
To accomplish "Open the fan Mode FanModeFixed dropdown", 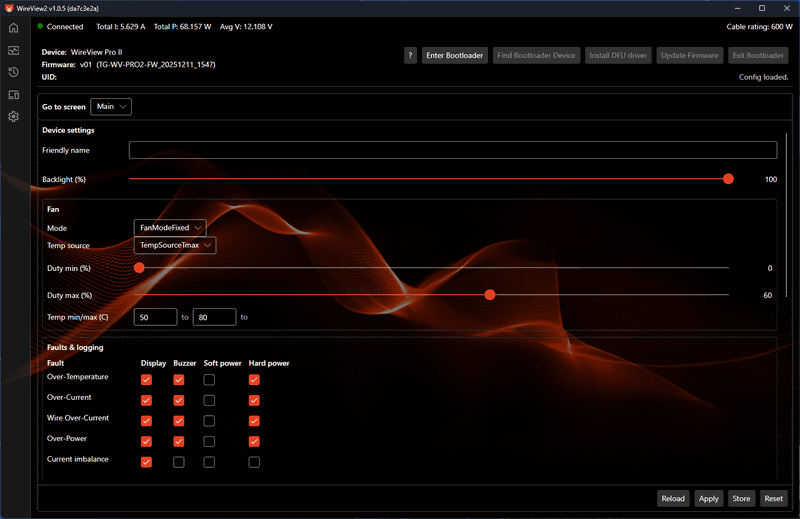I will [x=170, y=228].
